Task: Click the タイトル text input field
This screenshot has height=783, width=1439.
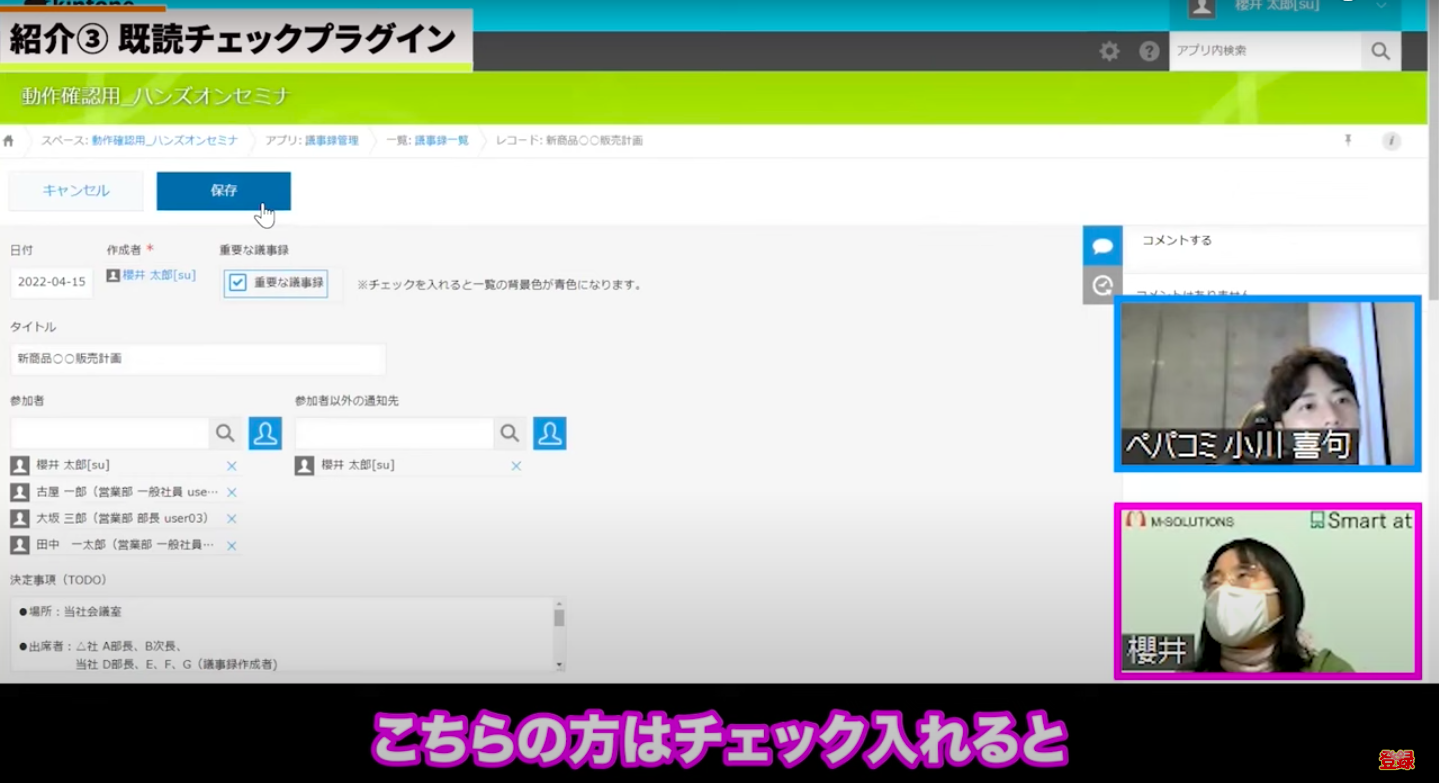Action: (198, 358)
